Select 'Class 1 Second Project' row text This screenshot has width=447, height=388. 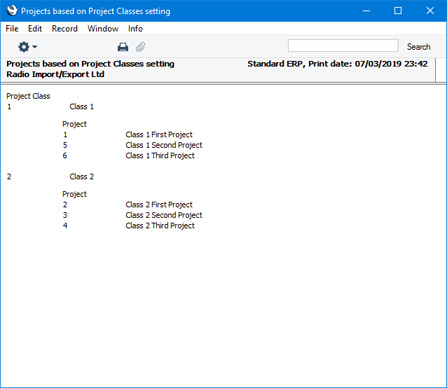[164, 145]
